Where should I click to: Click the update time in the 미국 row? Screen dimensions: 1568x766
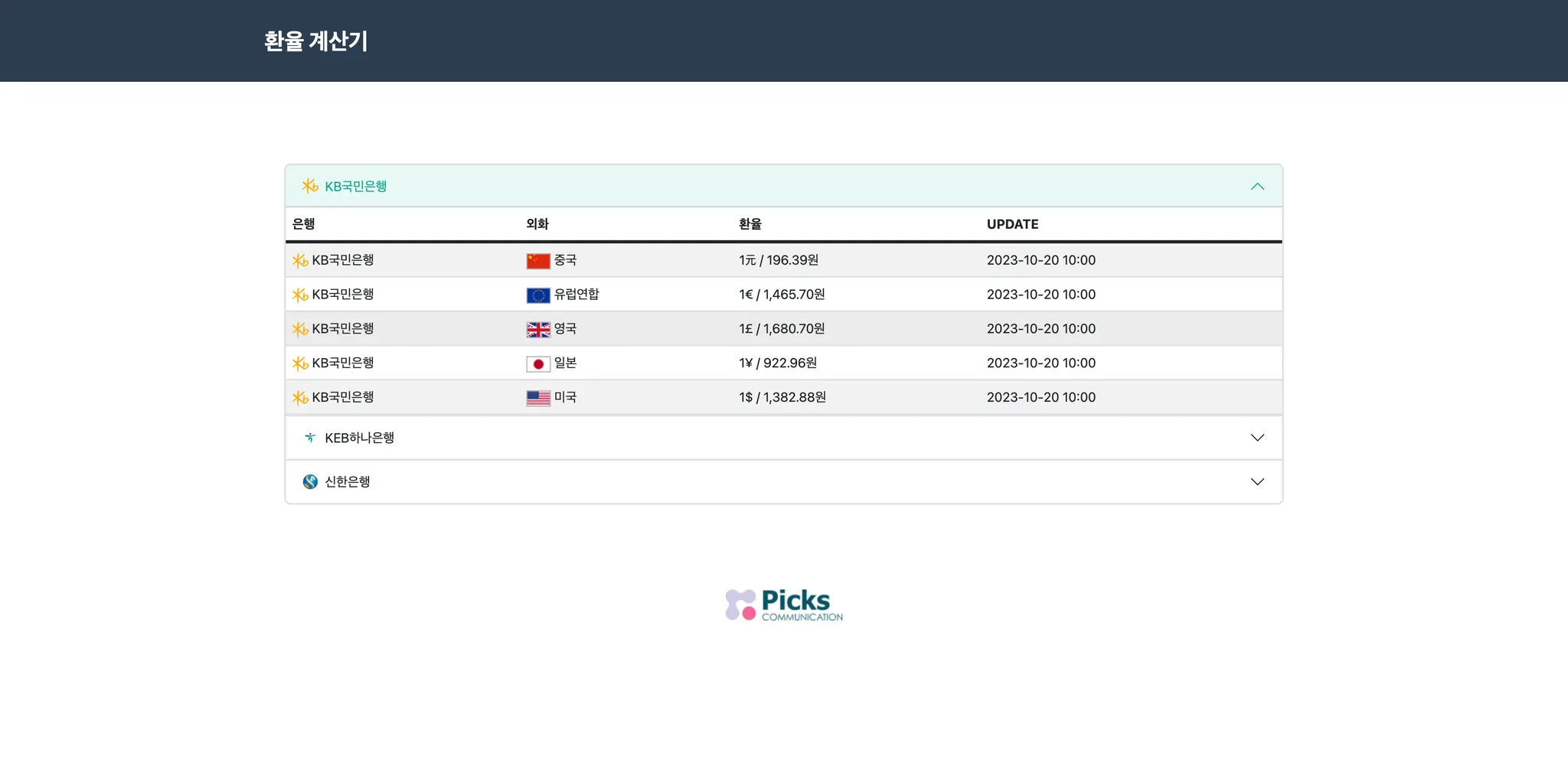click(1041, 397)
